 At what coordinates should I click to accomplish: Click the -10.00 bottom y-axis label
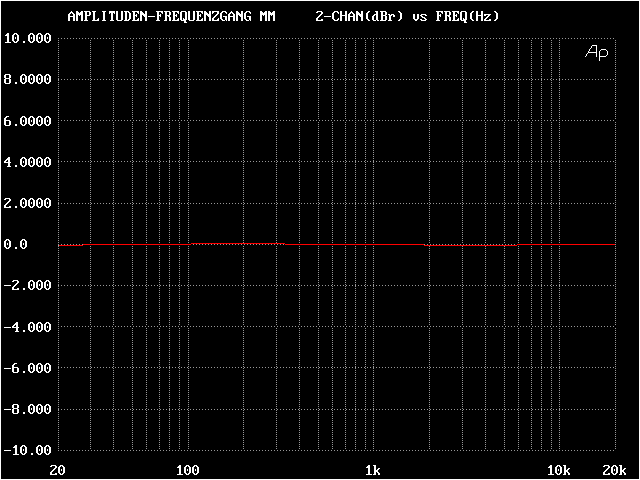pyautogui.click(x=28, y=450)
